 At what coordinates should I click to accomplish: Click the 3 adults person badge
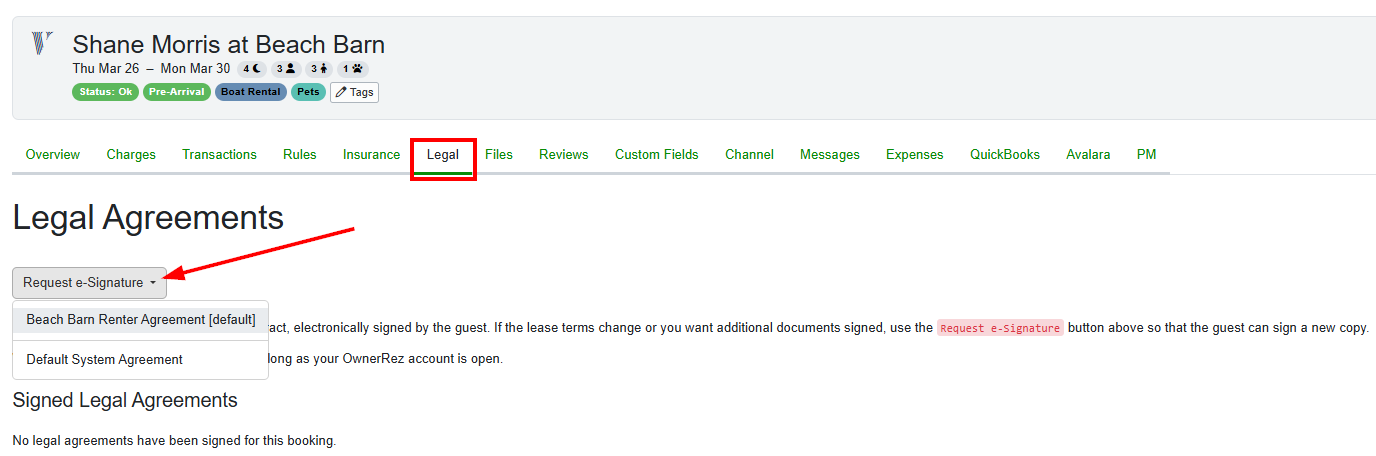point(286,69)
